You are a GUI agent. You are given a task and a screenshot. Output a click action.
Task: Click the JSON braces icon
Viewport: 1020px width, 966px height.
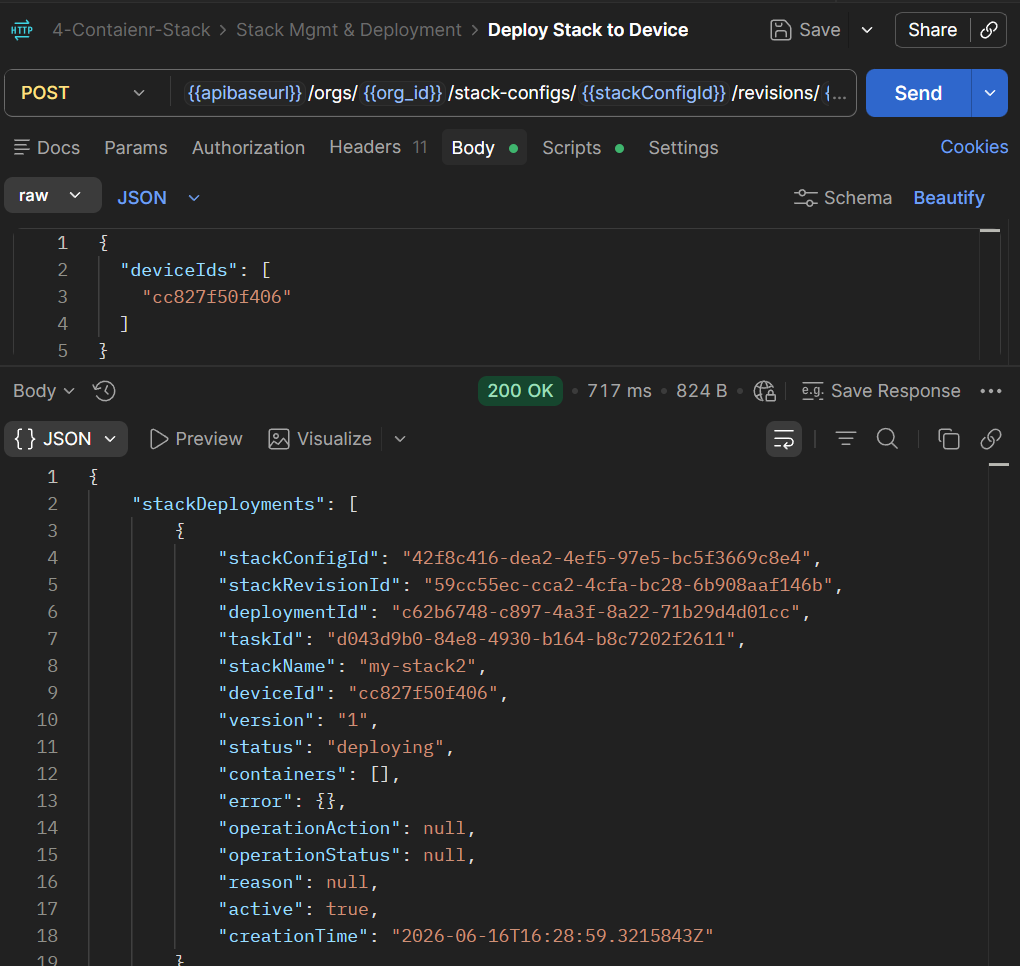tap(25, 439)
